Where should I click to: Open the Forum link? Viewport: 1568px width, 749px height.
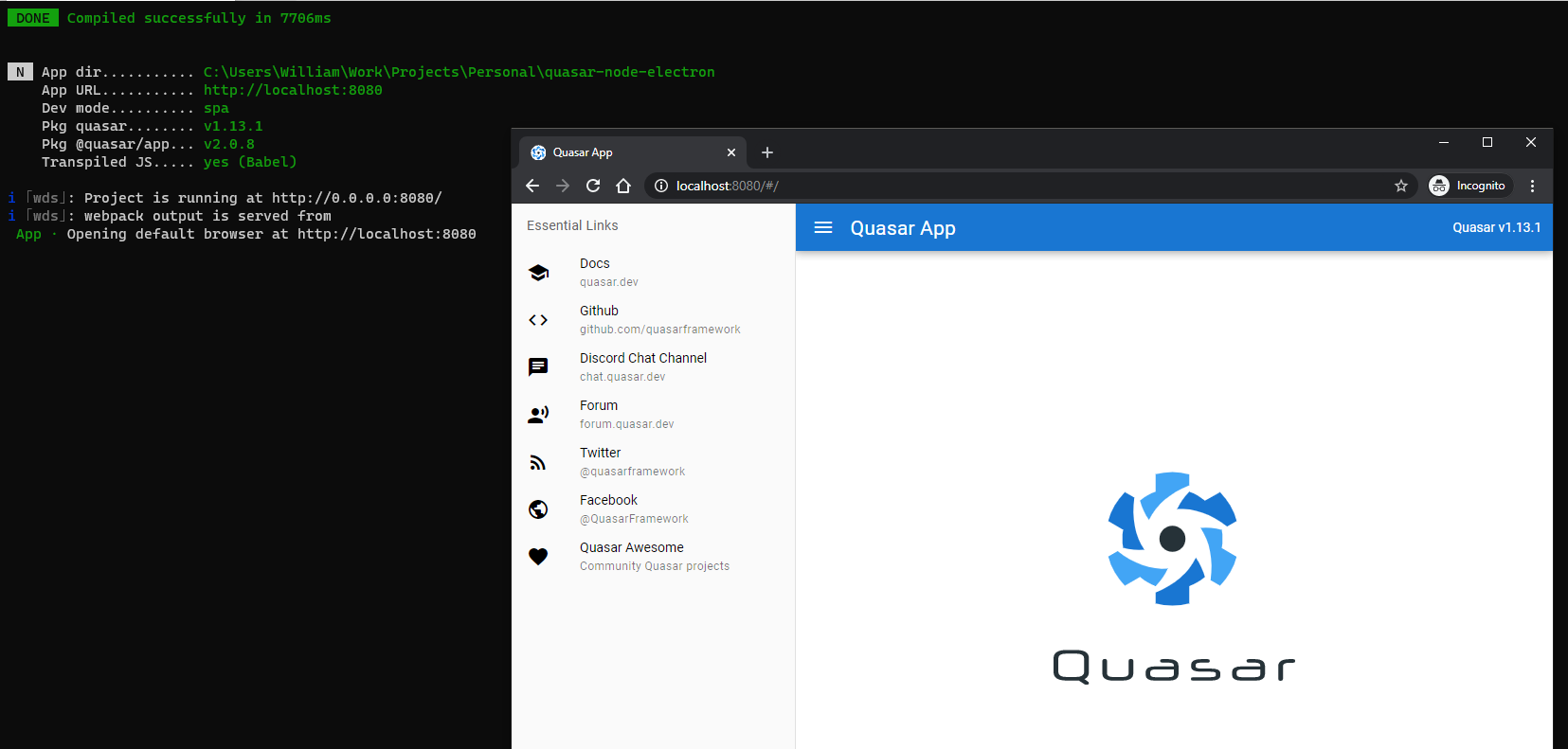tap(654, 415)
